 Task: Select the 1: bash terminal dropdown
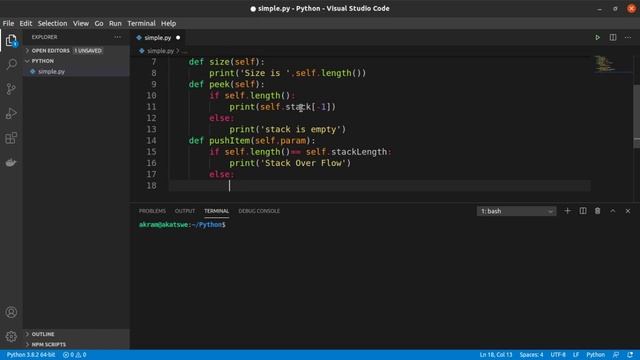(x=516, y=211)
